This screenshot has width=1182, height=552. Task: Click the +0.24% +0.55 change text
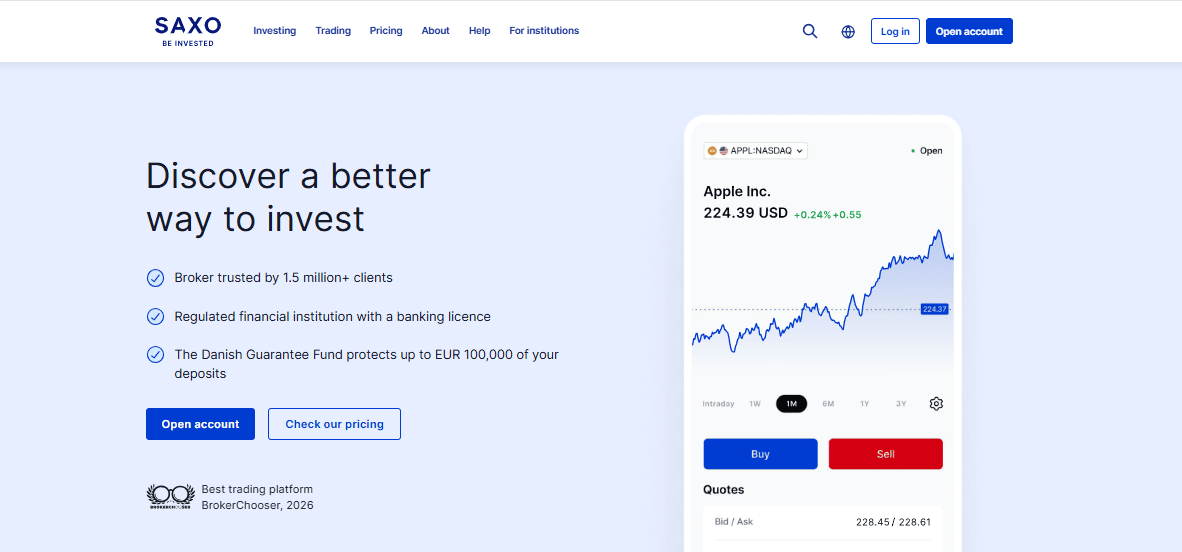point(828,215)
